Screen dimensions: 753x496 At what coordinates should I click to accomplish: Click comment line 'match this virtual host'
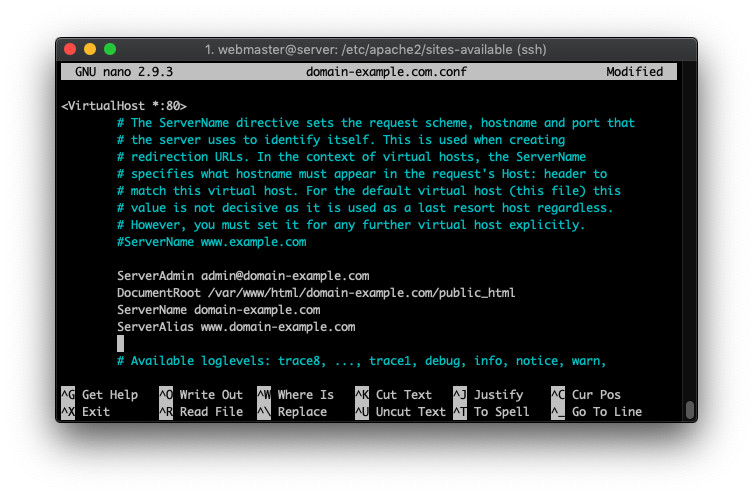[x=369, y=191]
